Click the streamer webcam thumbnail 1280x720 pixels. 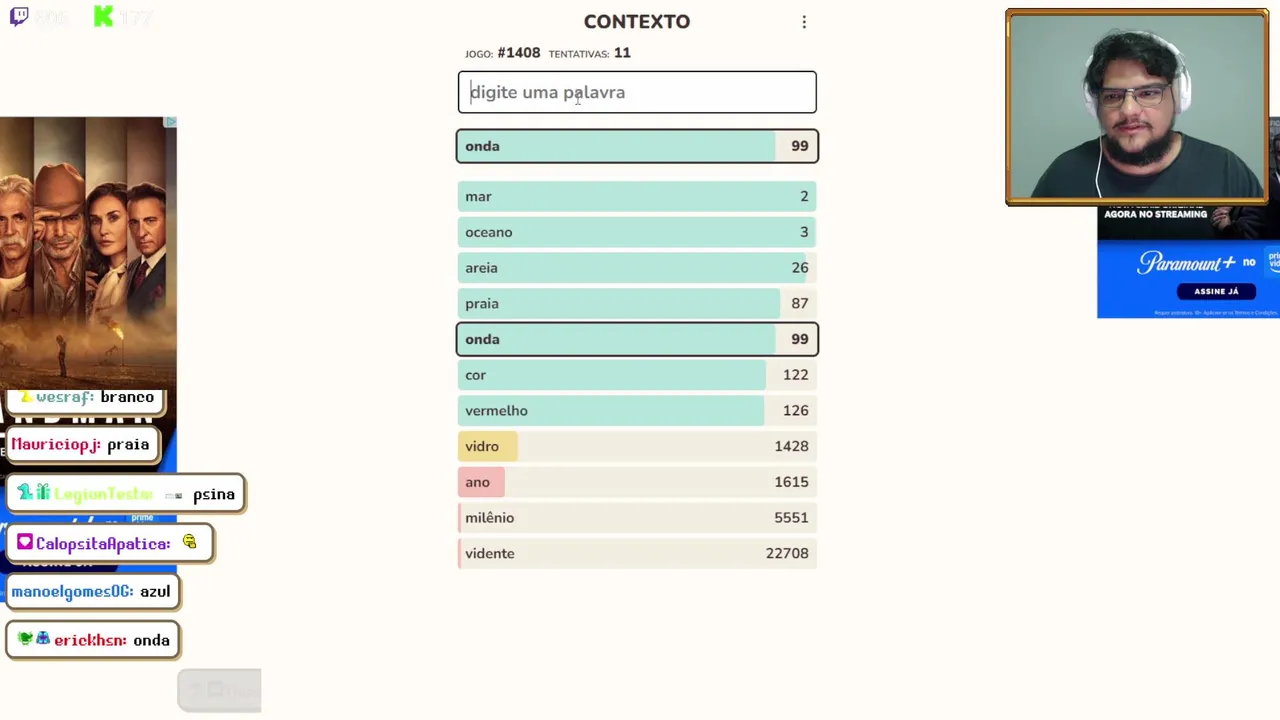(x=1137, y=107)
